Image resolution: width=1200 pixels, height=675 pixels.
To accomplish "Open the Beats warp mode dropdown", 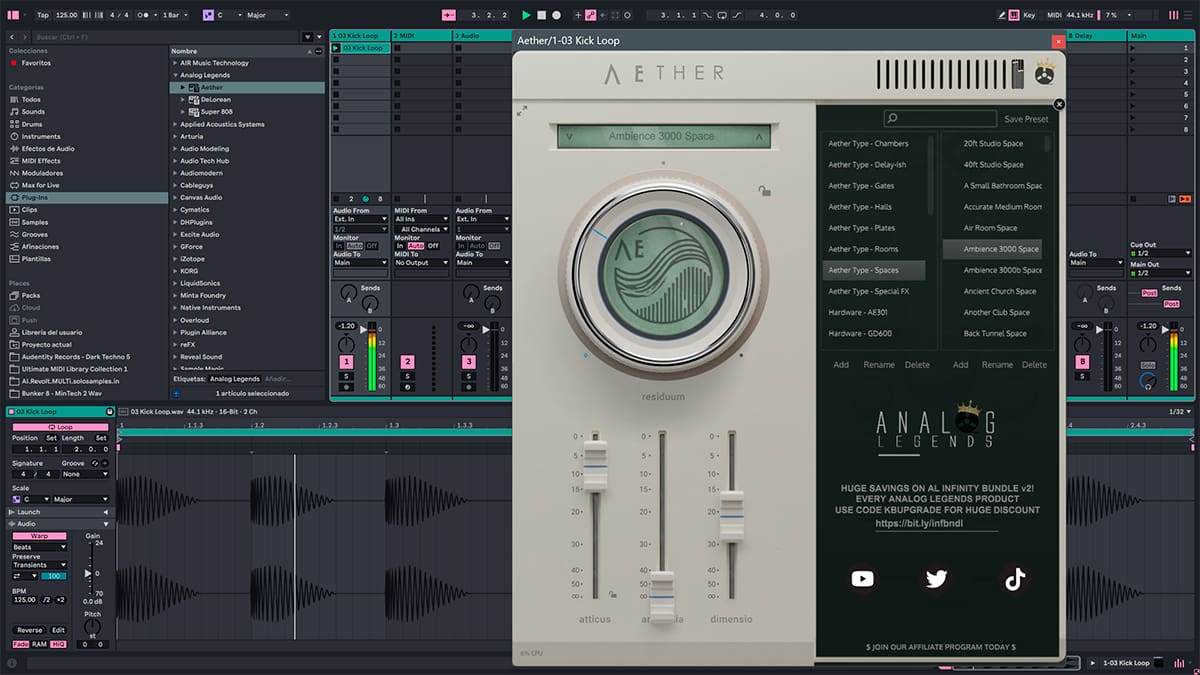I will 39,547.
